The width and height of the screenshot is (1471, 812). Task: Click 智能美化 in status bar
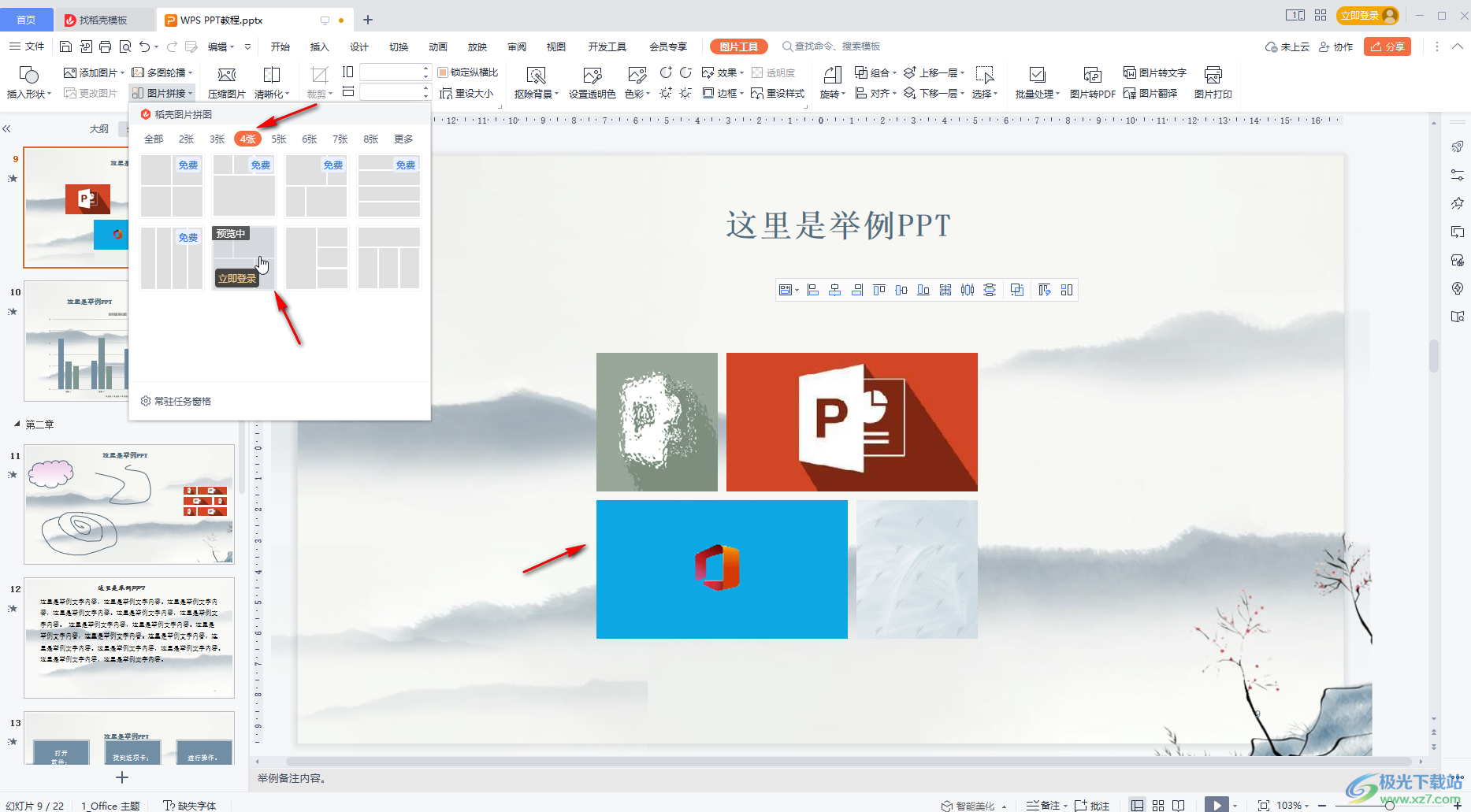pos(968,805)
